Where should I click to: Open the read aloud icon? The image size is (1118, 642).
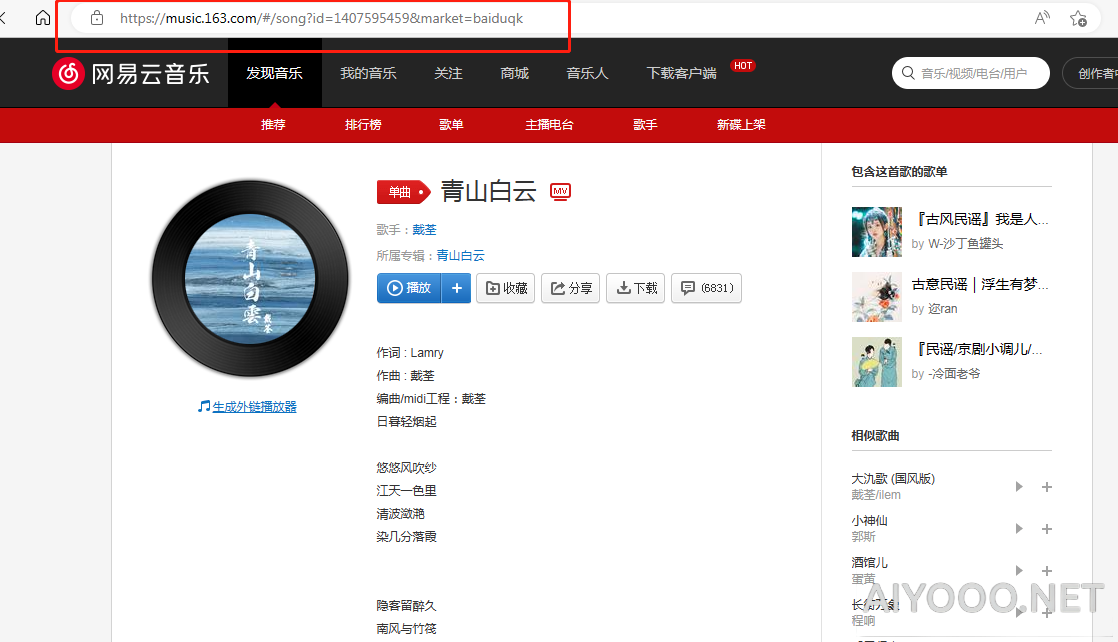pos(1042,18)
